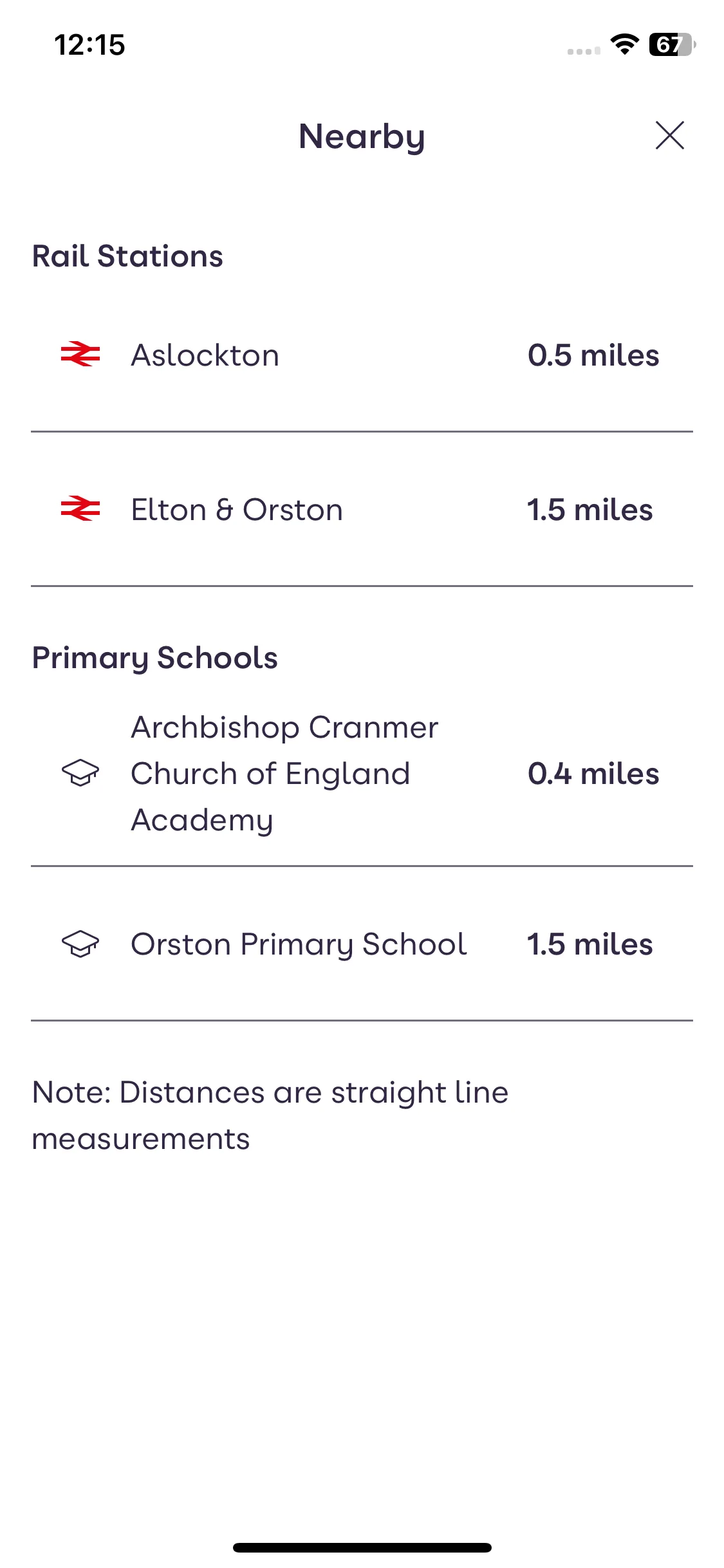Tap the Wi-Fi status icon
This screenshot has width=724, height=1568.
tap(624, 44)
